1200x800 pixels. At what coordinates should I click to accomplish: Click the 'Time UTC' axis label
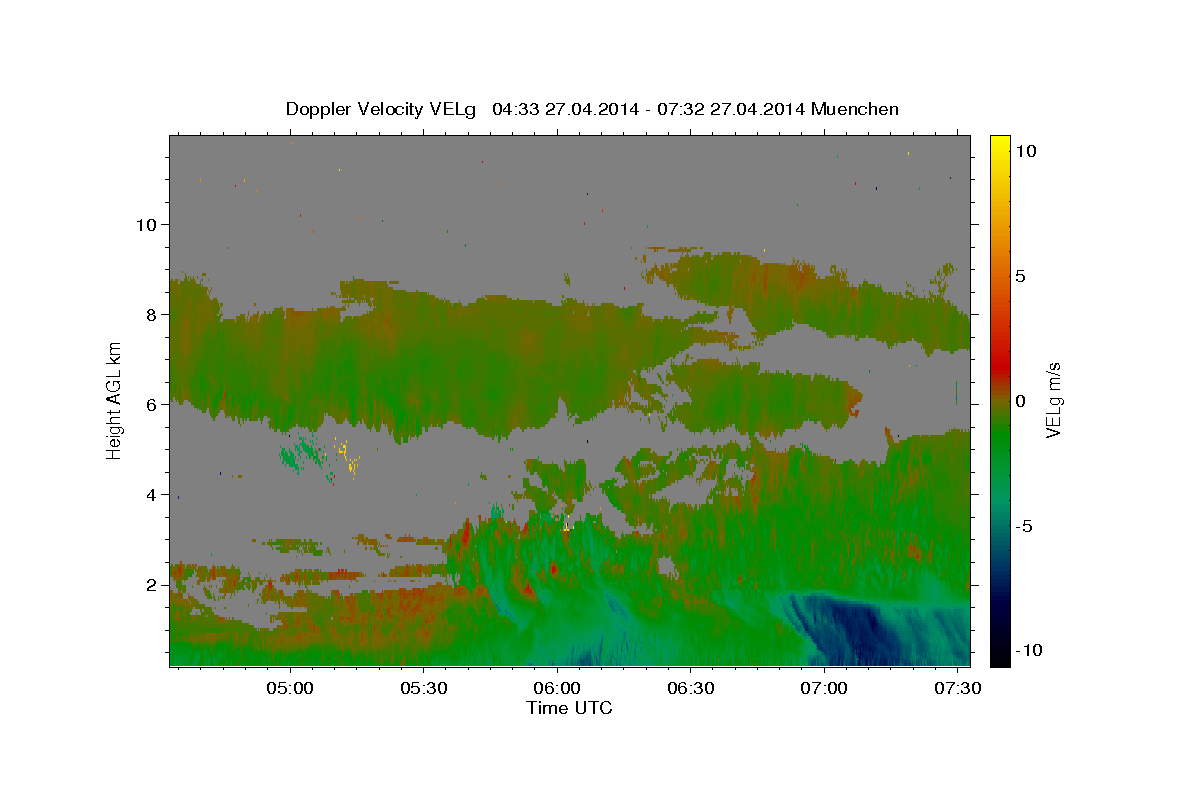pos(569,708)
